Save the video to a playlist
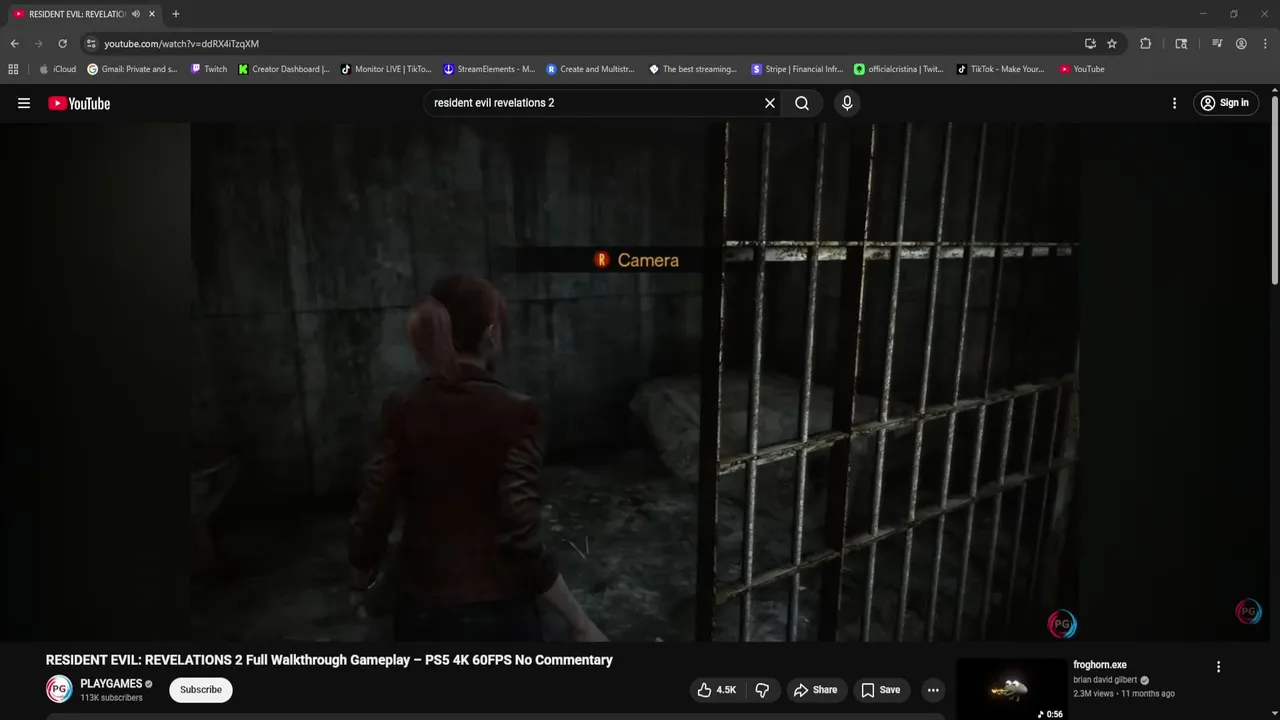1280x720 pixels. 881,690
